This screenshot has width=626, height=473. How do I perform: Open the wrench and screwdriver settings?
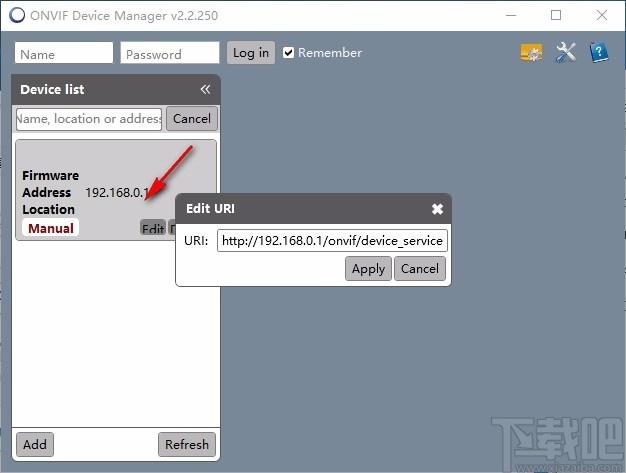566,53
